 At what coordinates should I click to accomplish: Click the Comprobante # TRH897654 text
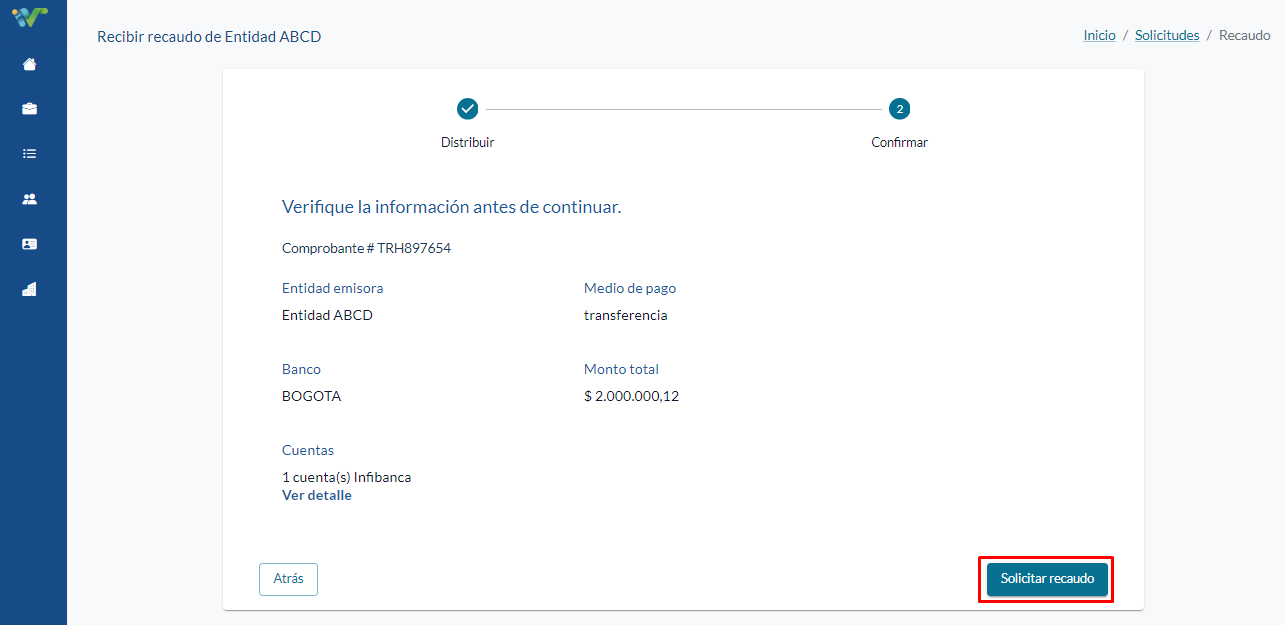(x=366, y=248)
